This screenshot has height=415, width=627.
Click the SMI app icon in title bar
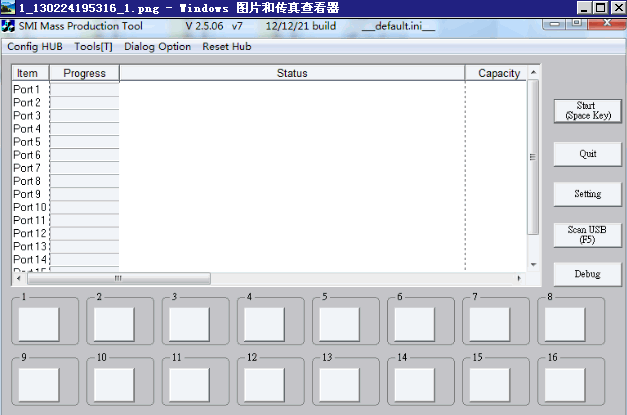8,25
